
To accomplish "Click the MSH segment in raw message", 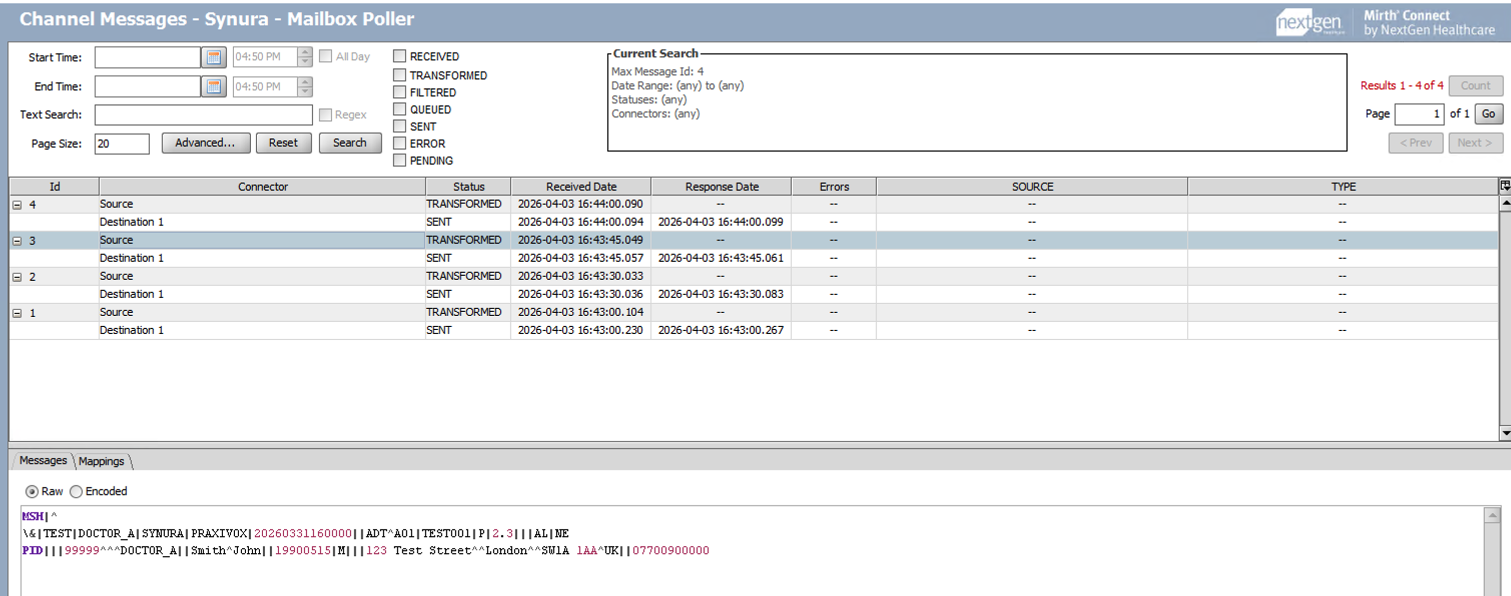I will [x=32, y=516].
